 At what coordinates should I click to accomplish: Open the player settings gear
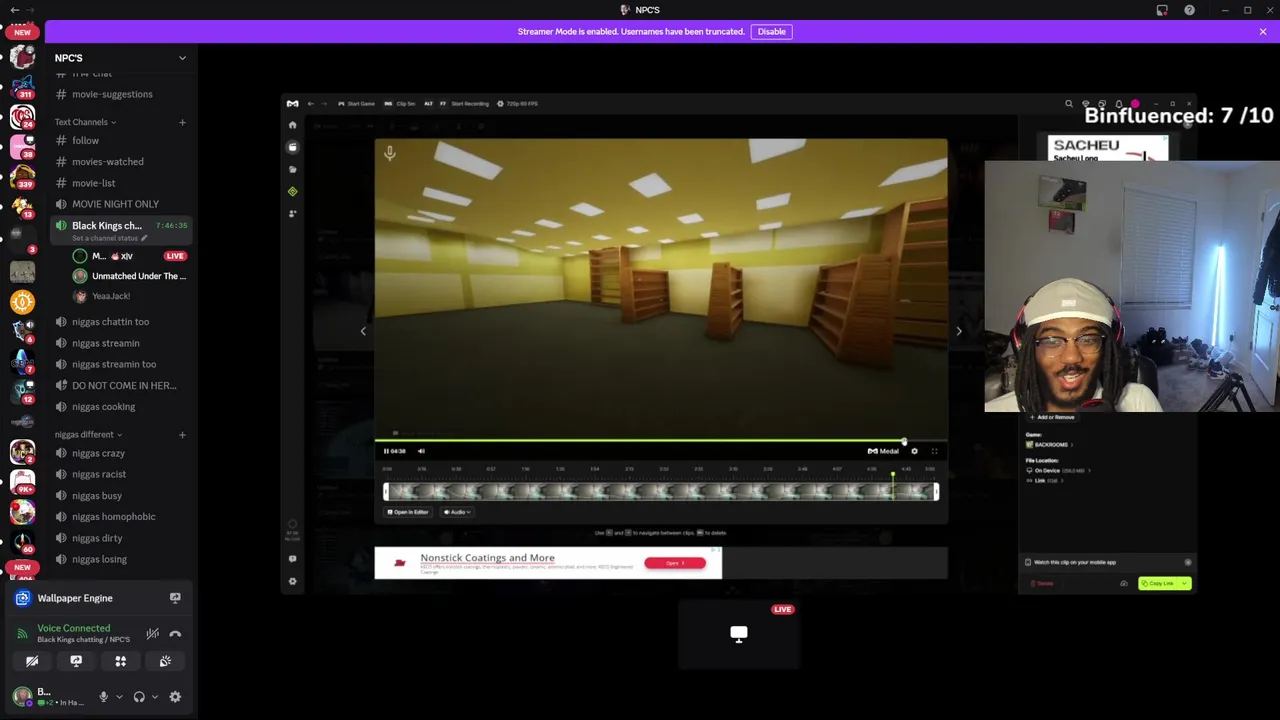point(914,451)
